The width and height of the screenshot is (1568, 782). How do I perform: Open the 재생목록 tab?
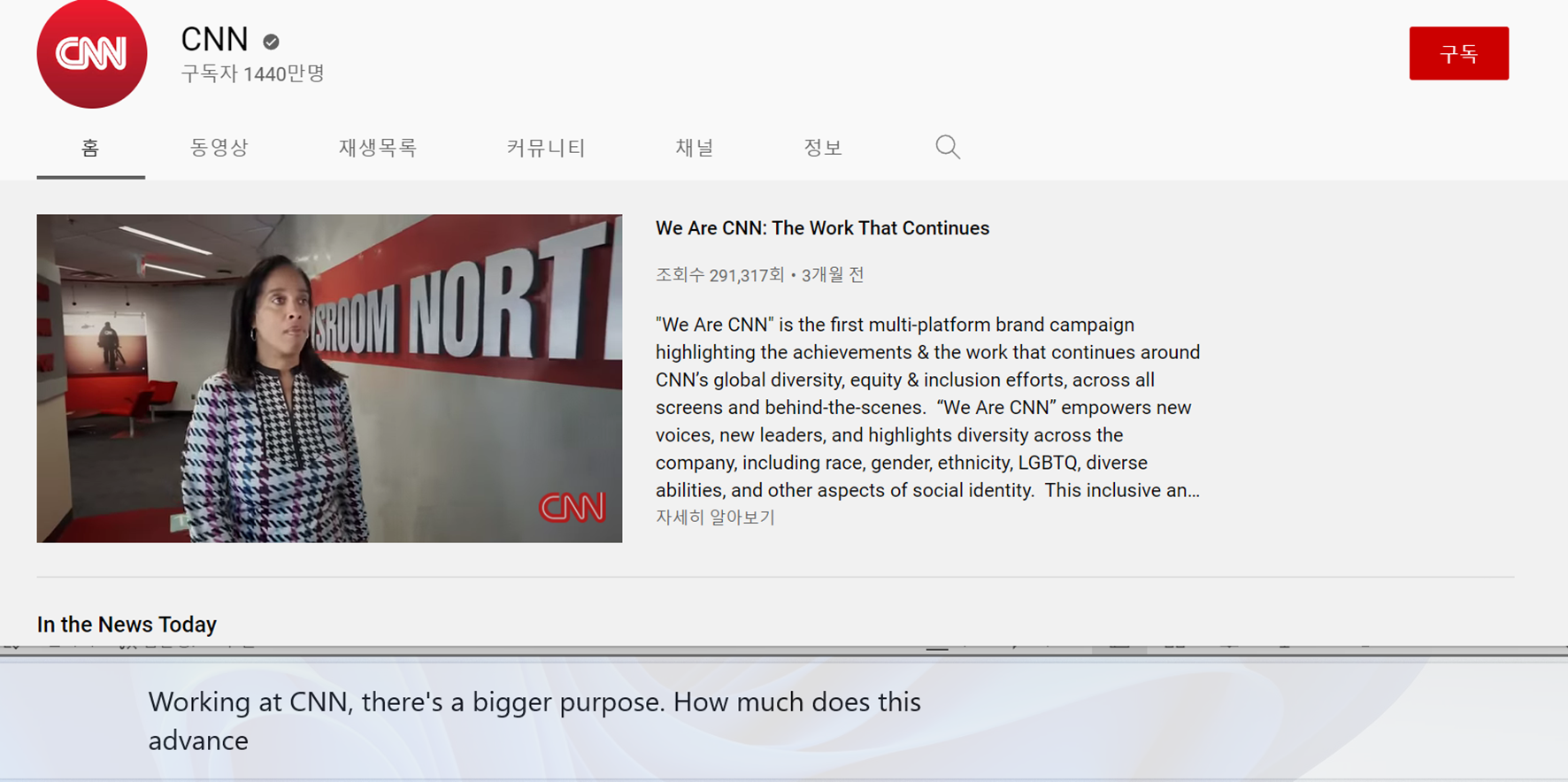coord(378,148)
